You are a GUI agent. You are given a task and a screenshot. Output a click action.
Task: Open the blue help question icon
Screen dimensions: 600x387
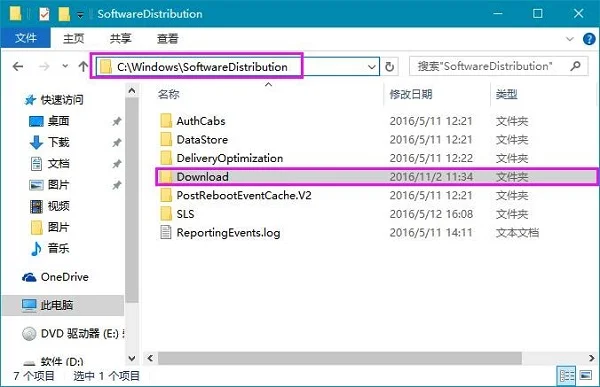tap(589, 39)
